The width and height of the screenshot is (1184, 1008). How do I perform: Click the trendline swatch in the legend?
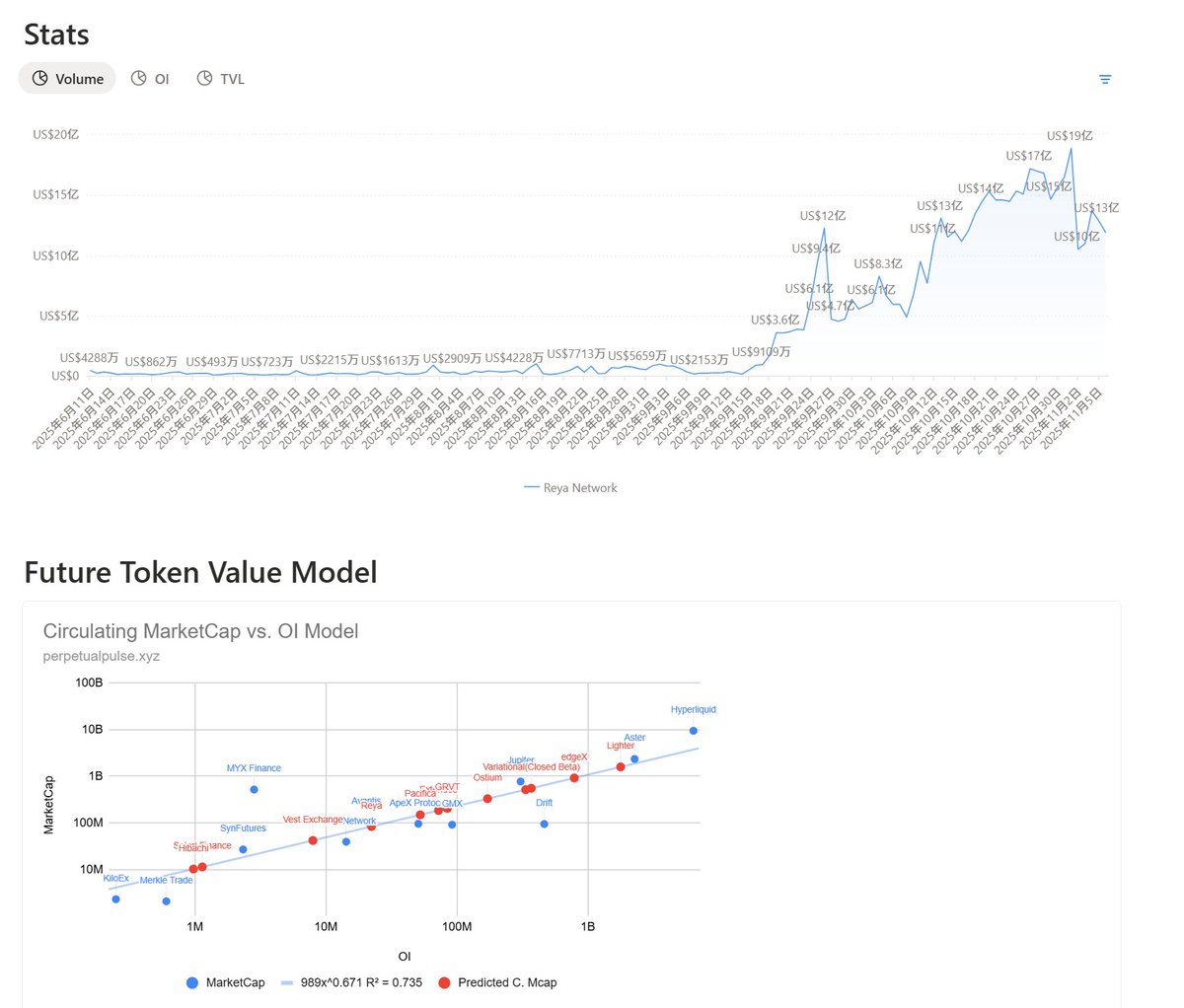coord(287,982)
